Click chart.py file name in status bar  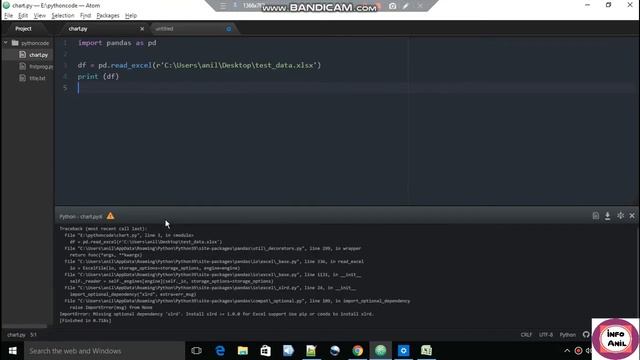[16, 335]
